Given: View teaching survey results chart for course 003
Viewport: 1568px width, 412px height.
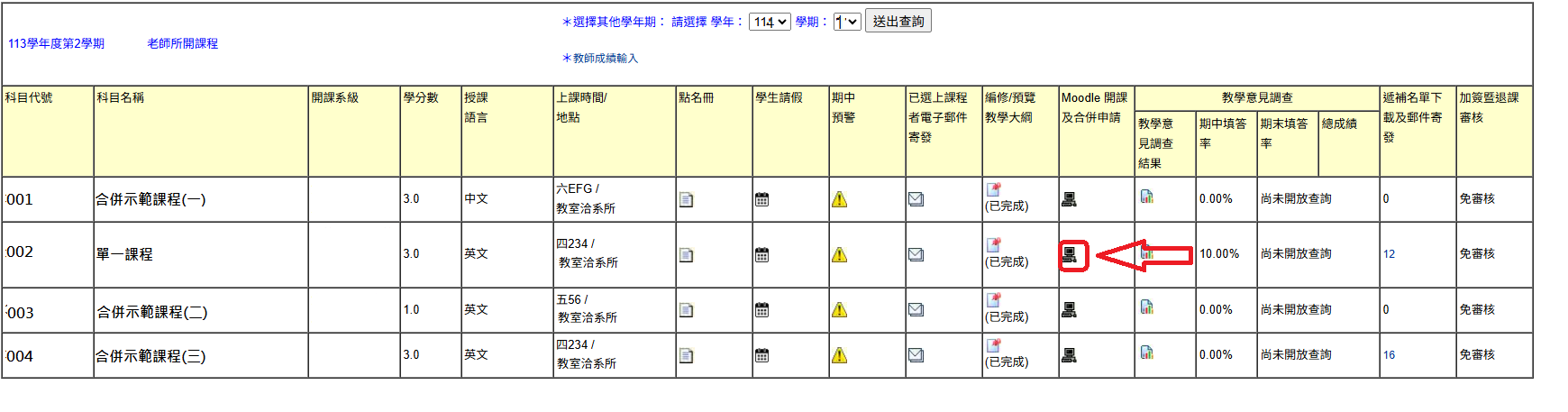Looking at the screenshot, I should (1147, 307).
